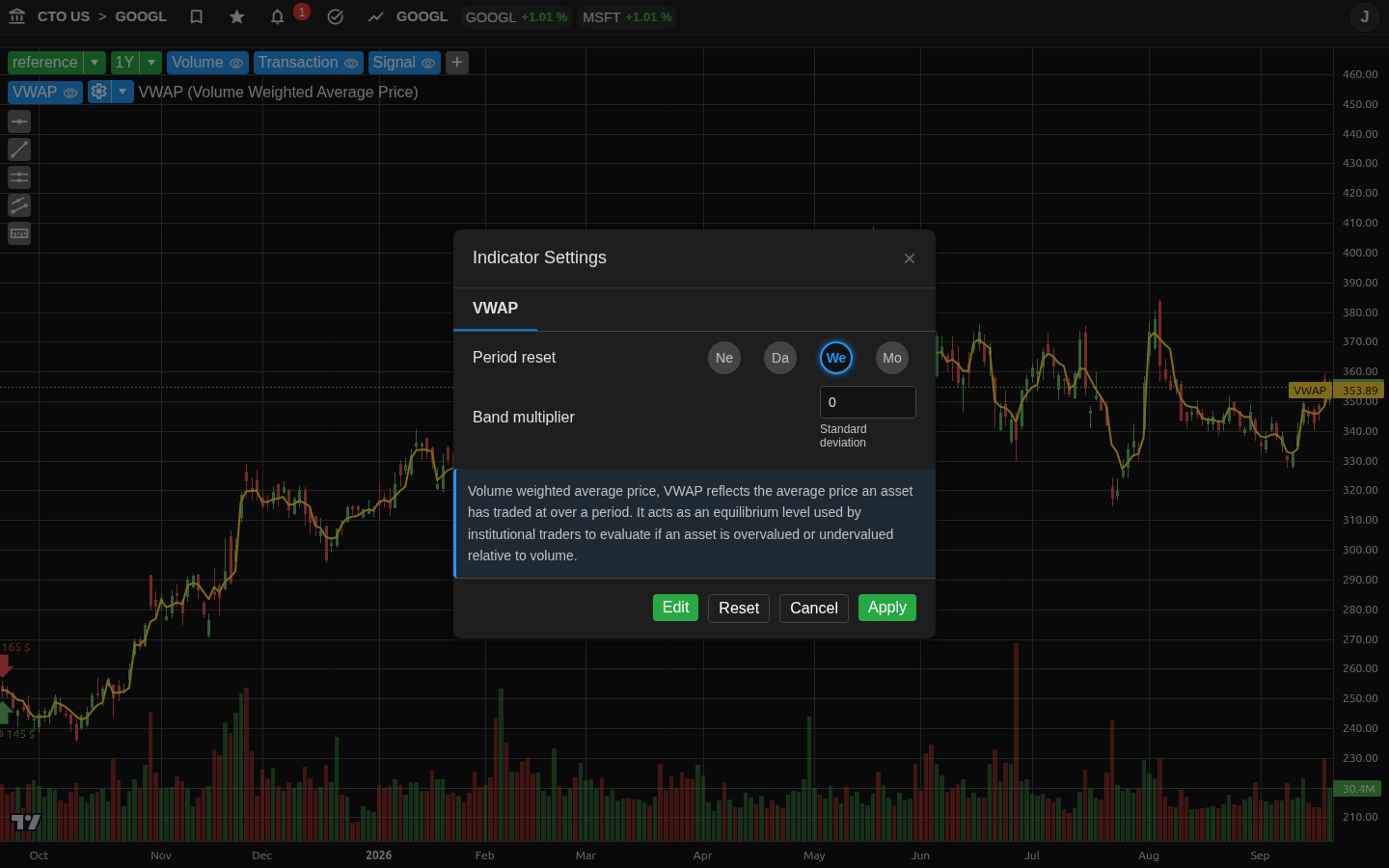
Task: Toggle Volume indicator visibility eye
Action: click(x=236, y=63)
